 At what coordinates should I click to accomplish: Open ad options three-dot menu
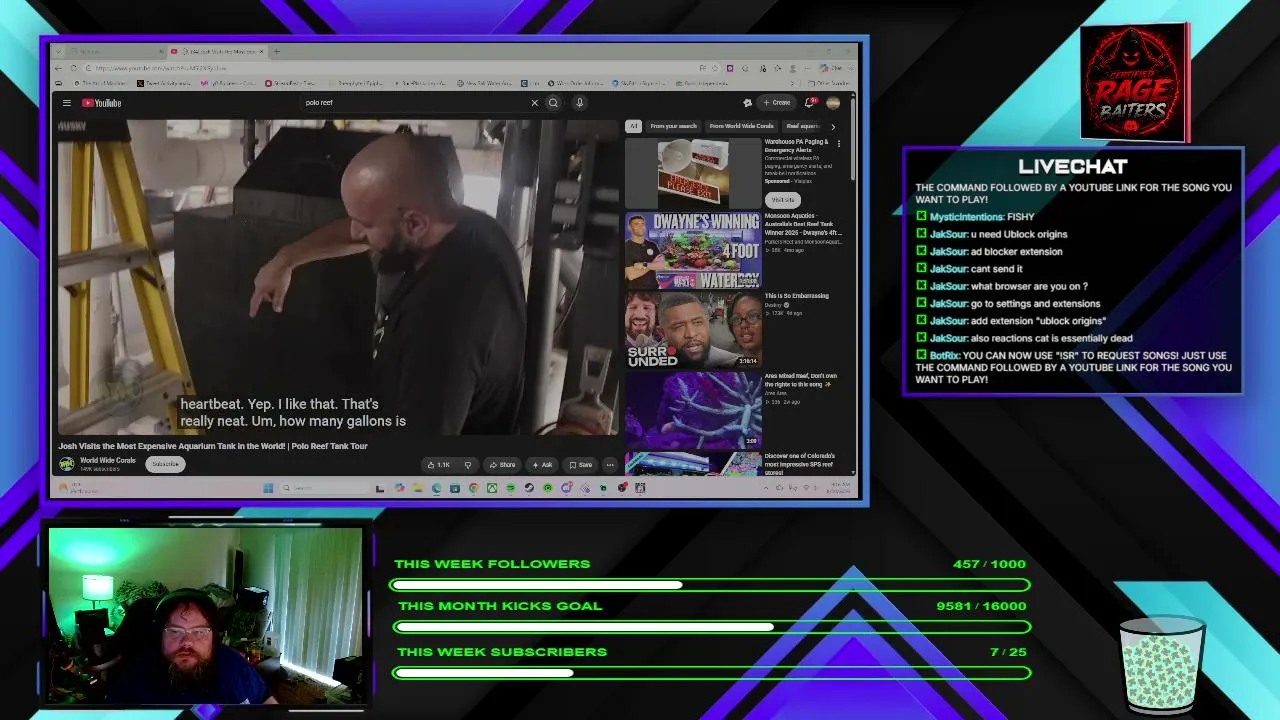(x=839, y=144)
